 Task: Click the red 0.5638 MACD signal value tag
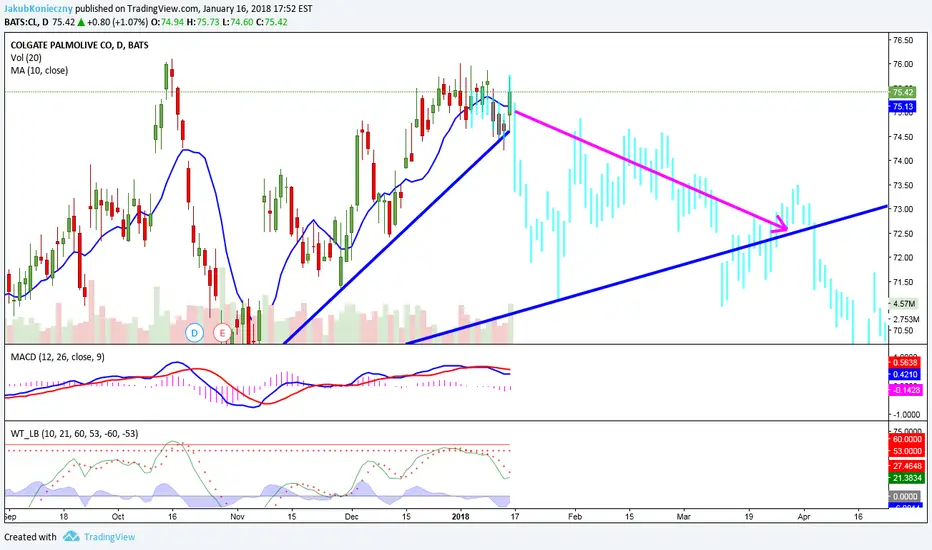point(905,363)
